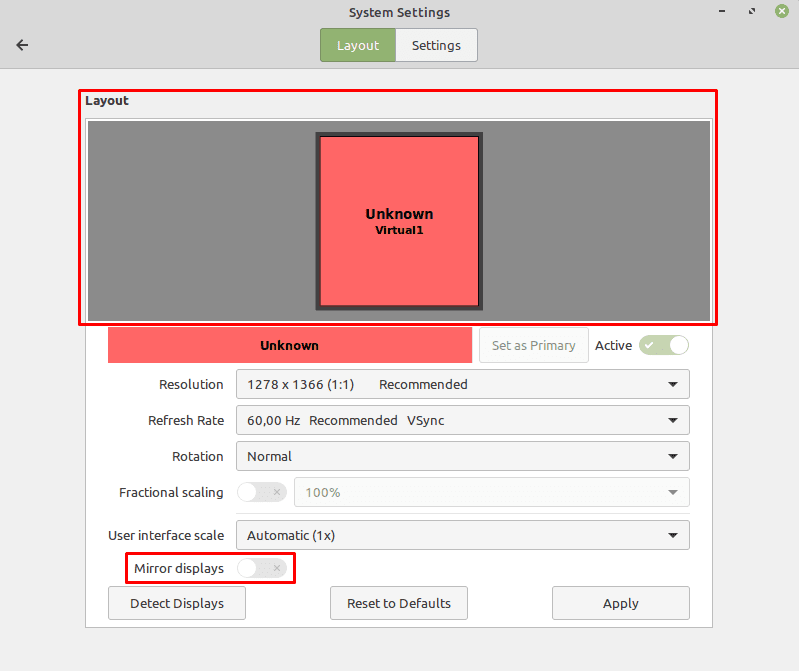Click the Reset to Defaults button

click(x=399, y=603)
